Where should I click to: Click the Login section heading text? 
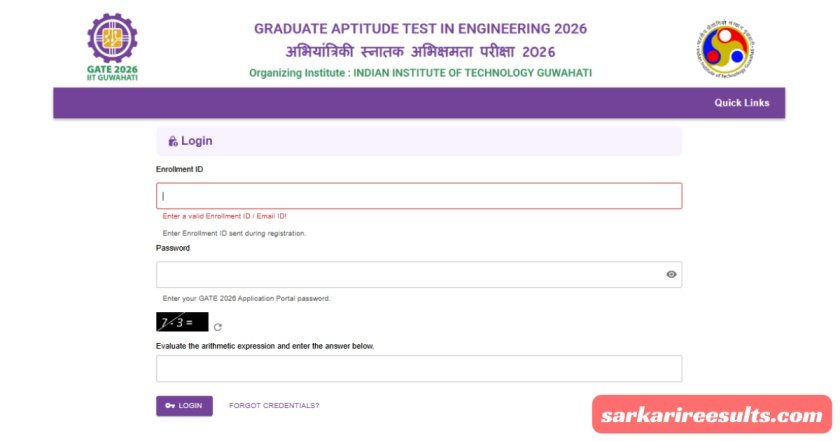click(196, 142)
